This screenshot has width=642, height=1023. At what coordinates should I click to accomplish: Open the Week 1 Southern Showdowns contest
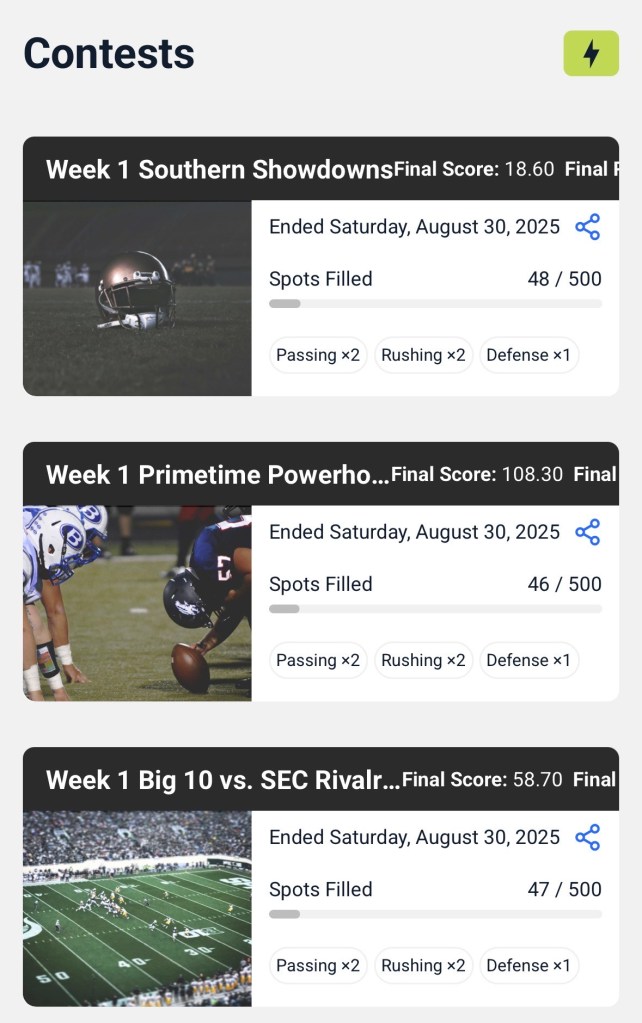point(218,169)
